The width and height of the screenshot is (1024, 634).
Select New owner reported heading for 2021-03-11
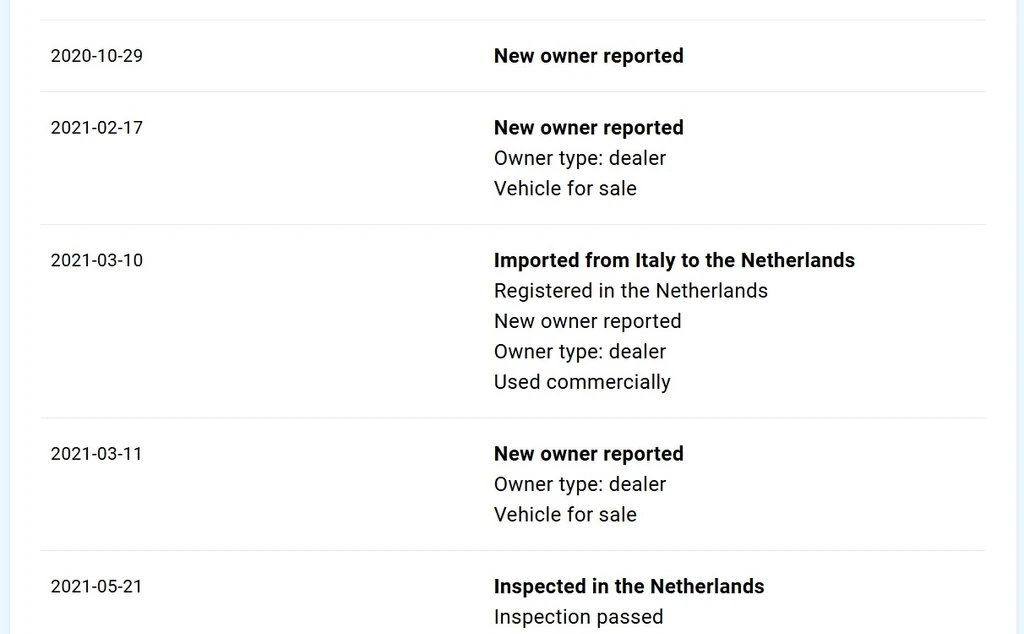(x=588, y=454)
